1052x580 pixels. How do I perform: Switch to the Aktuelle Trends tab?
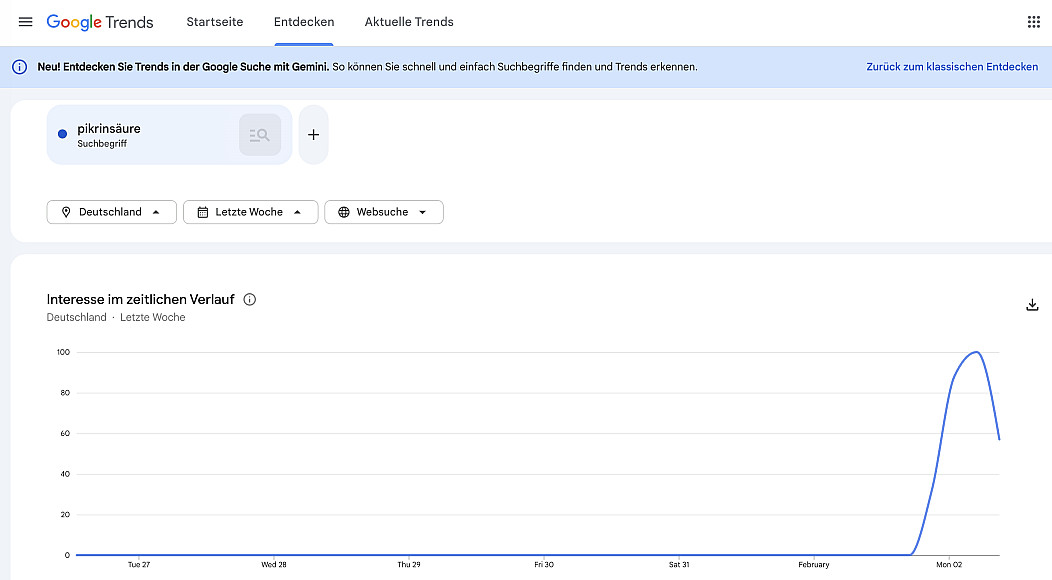click(409, 22)
